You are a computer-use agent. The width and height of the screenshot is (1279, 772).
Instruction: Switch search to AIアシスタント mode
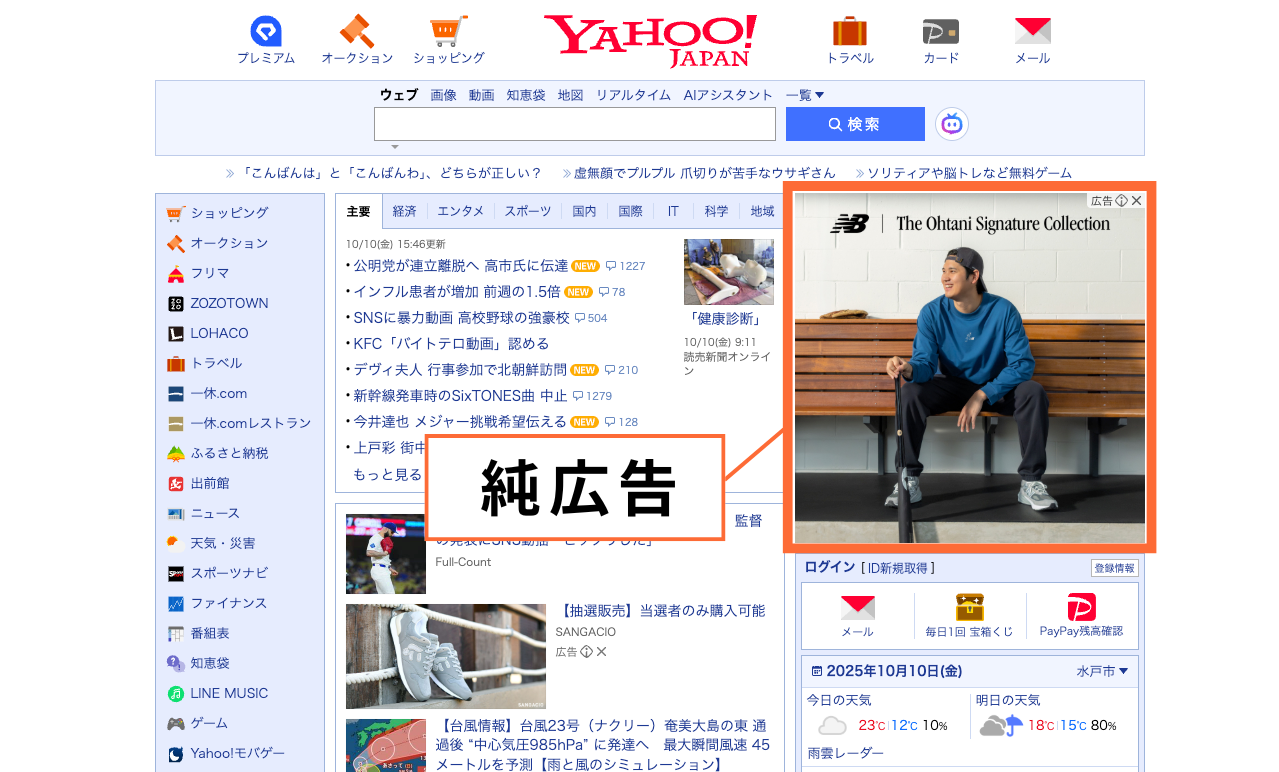[728, 95]
